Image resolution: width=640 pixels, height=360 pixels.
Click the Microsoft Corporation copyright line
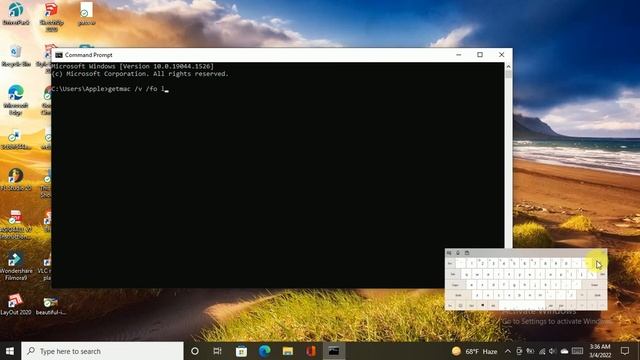[140, 74]
